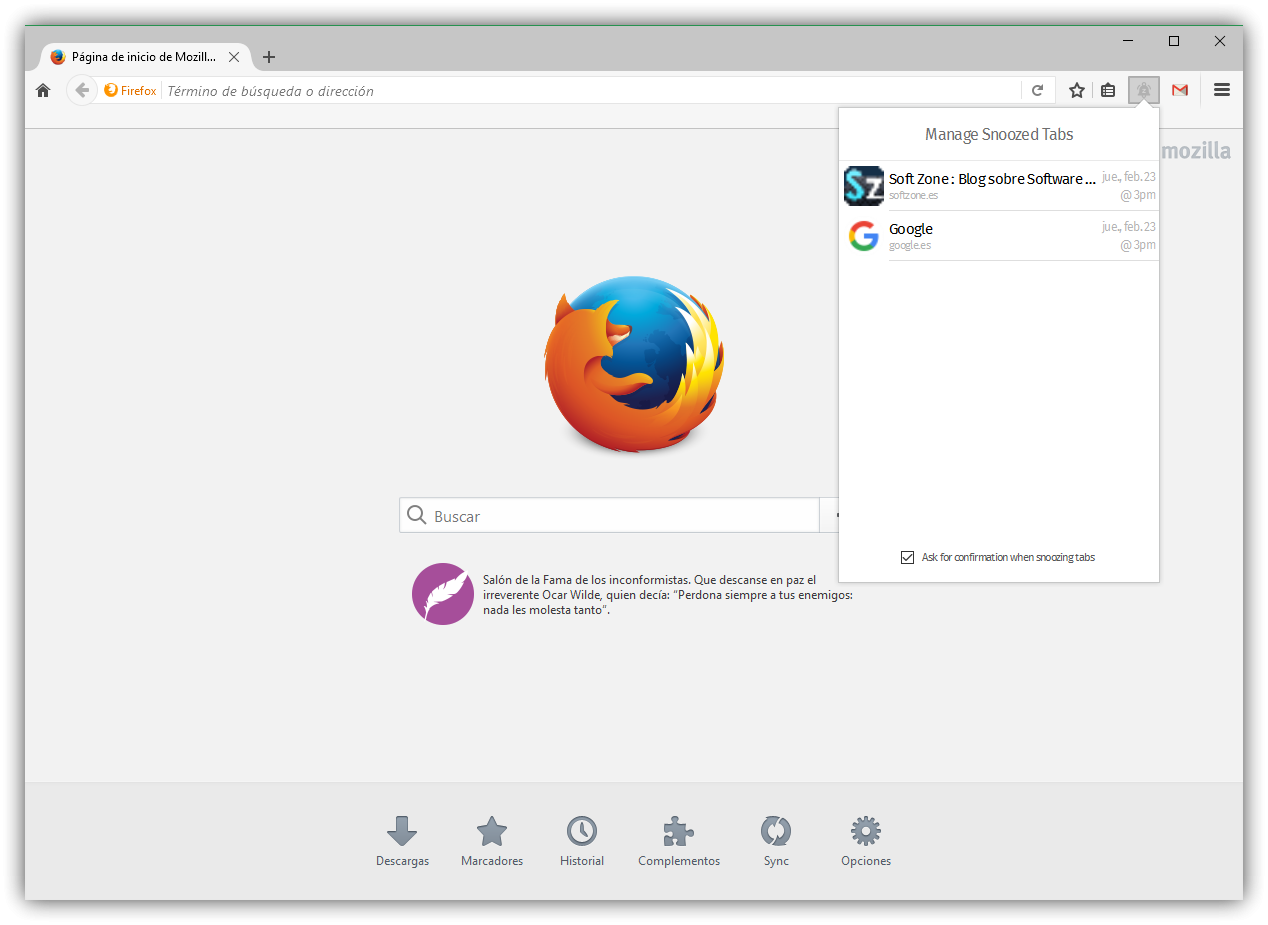This screenshot has height=925, width=1268.
Task: Click the purple feather snippet icon
Action: click(443, 594)
